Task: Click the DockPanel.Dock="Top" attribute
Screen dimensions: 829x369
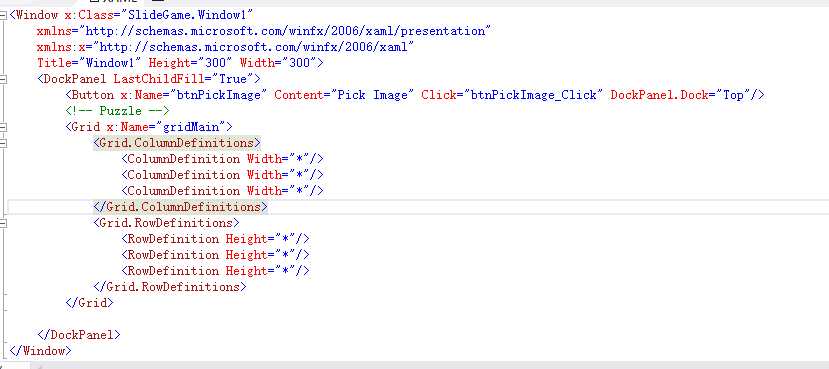Action: (x=680, y=95)
